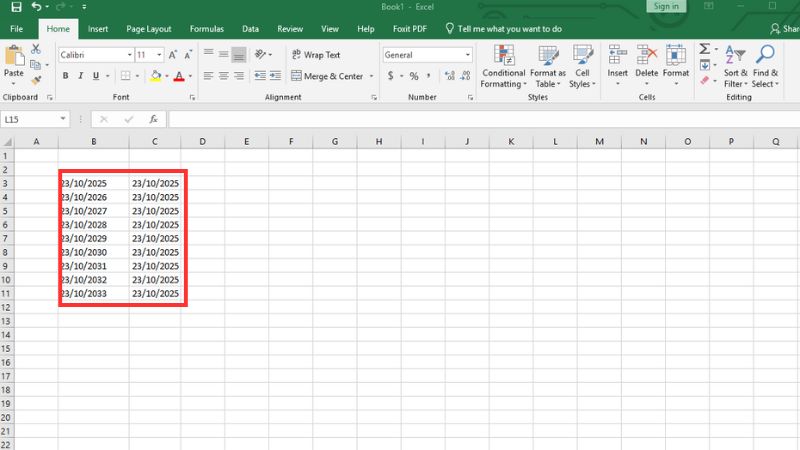Toggle Italic formatting
800x450 pixels.
tap(81, 76)
